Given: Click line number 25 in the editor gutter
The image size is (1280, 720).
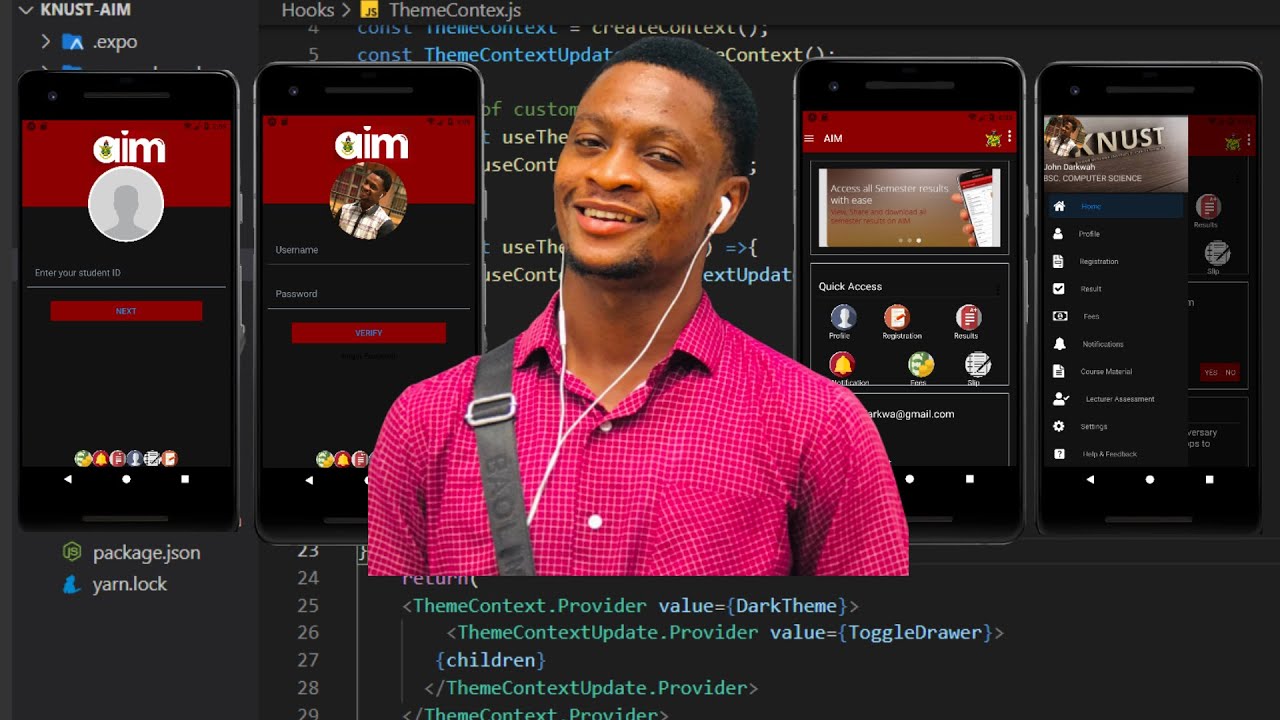Looking at the screenshot, I should pos(308,605).
